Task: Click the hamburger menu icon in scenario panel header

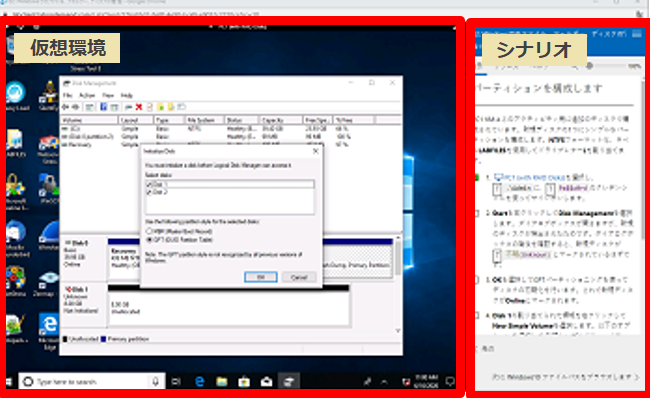Action: pos(637,34)
